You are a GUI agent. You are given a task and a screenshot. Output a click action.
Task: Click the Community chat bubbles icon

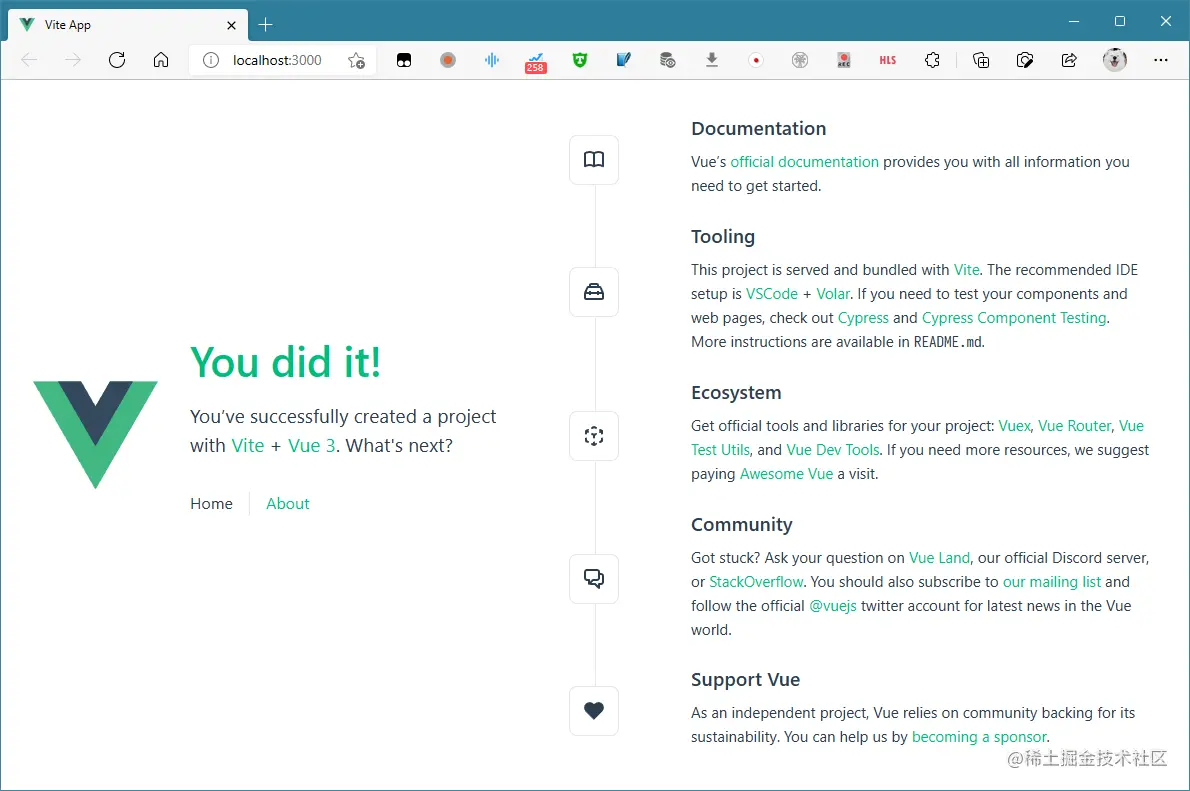(x=593, y=578)
